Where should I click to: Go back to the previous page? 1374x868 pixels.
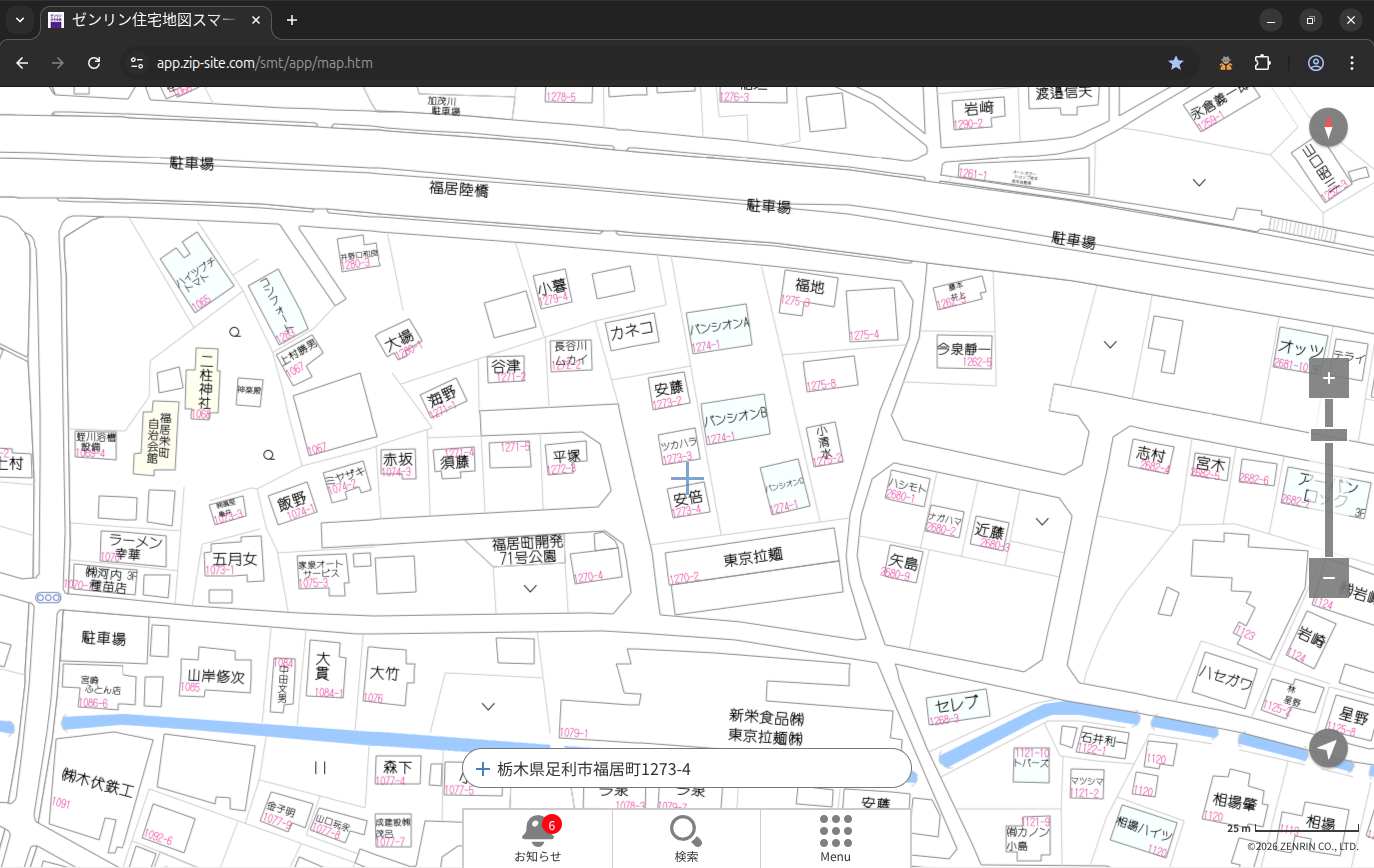[22, 63]
